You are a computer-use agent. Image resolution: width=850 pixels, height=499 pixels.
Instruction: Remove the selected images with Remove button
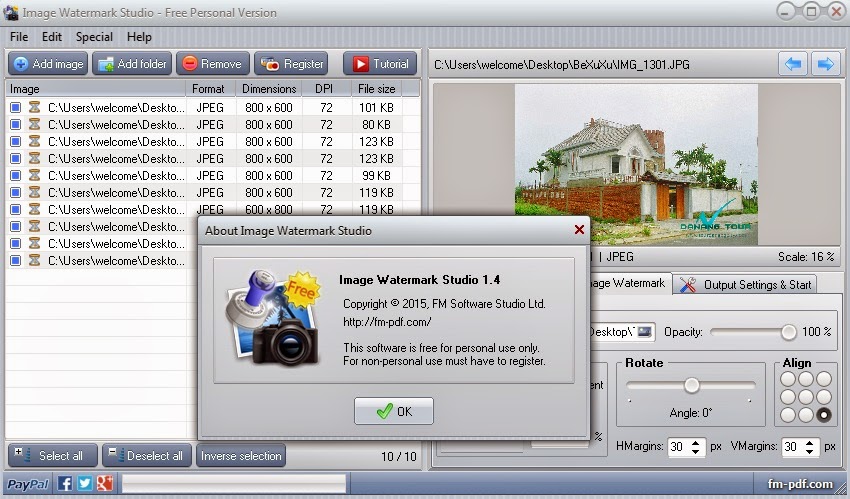[212, 64]
